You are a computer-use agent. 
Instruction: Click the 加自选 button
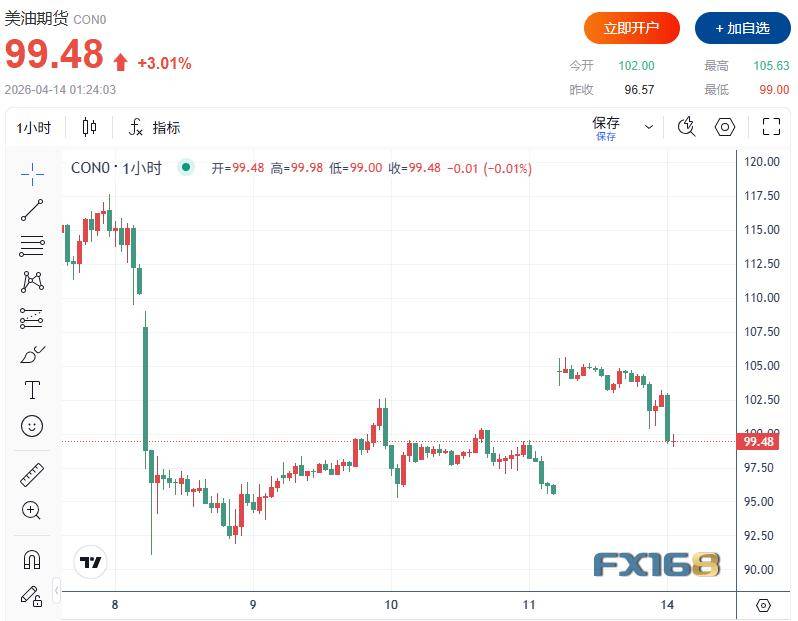point(742,28)
